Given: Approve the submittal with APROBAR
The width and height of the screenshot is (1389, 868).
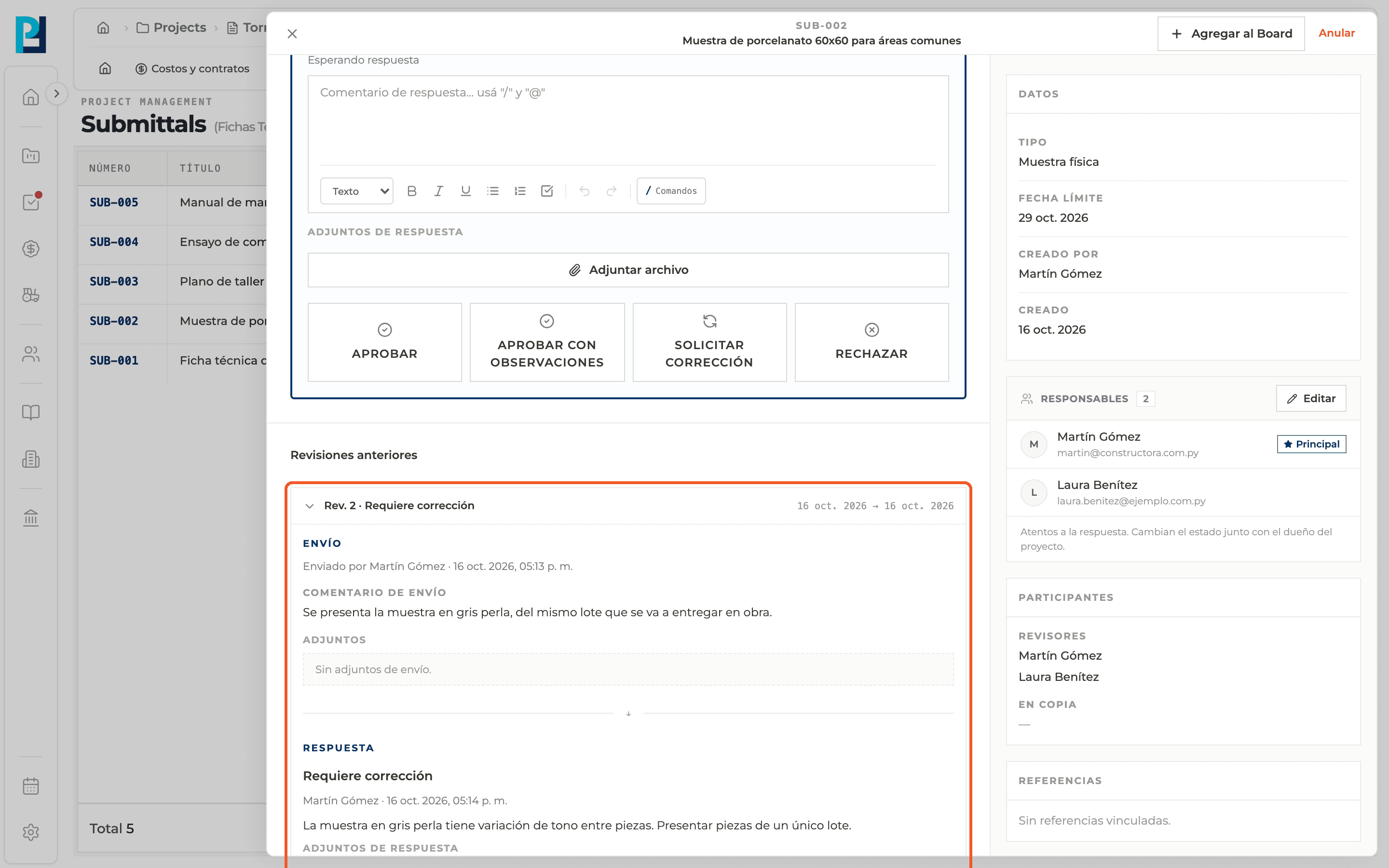Looking at the screenshot, I should [x=384, y=342].
